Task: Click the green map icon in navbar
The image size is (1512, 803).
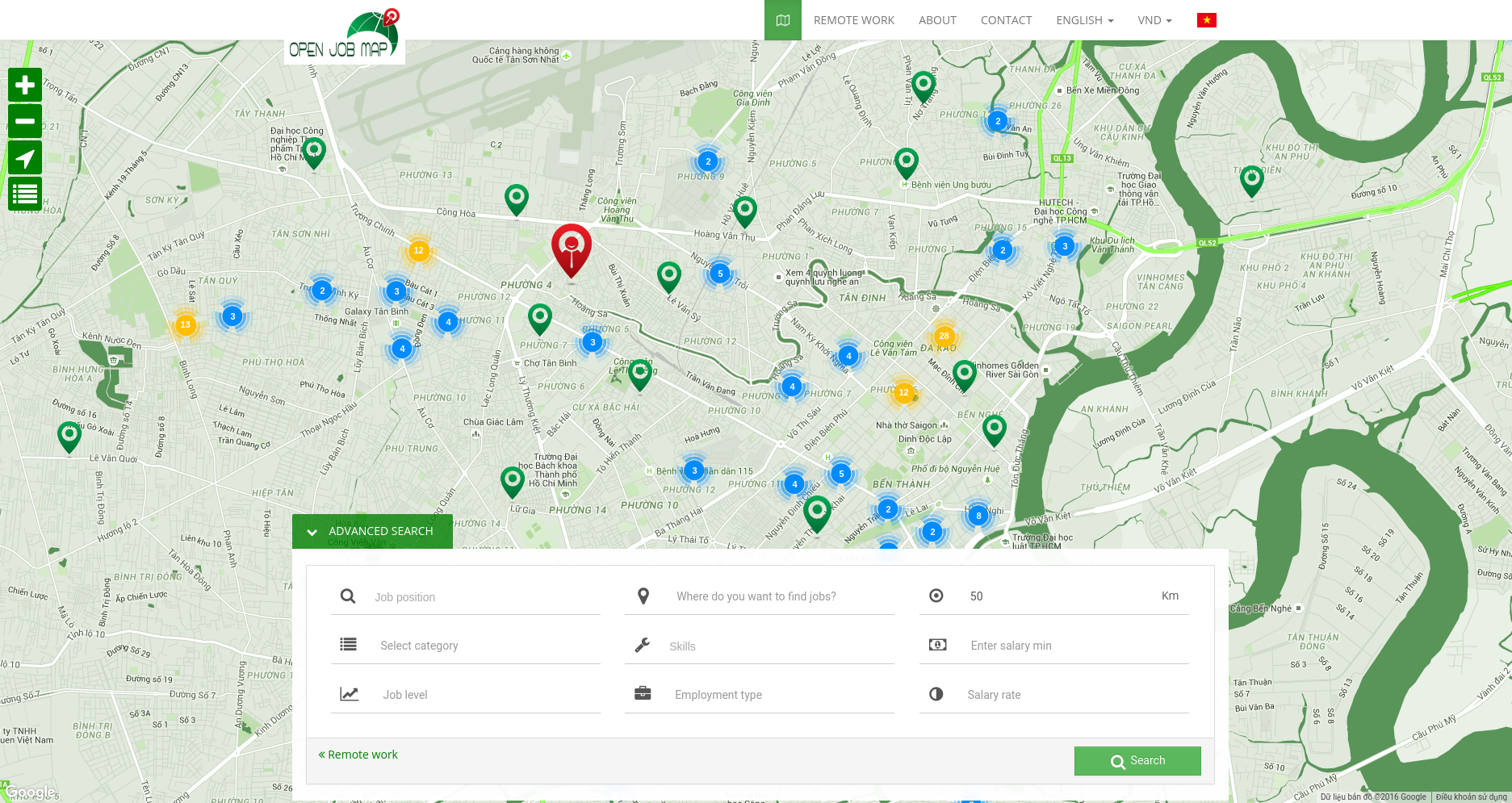Action: (782, 20)
